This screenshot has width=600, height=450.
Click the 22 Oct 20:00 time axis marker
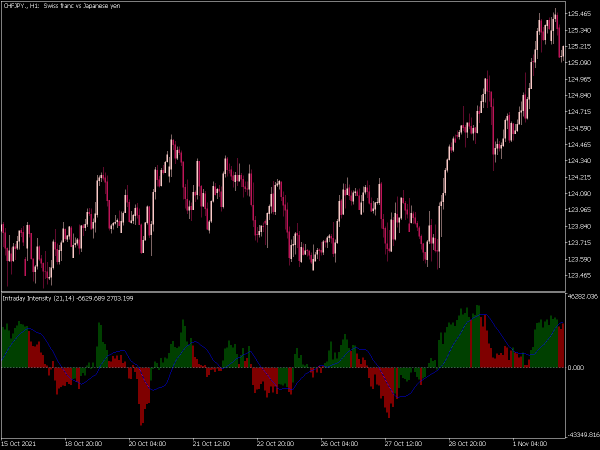pyautogui.click(x=276, y=444)
